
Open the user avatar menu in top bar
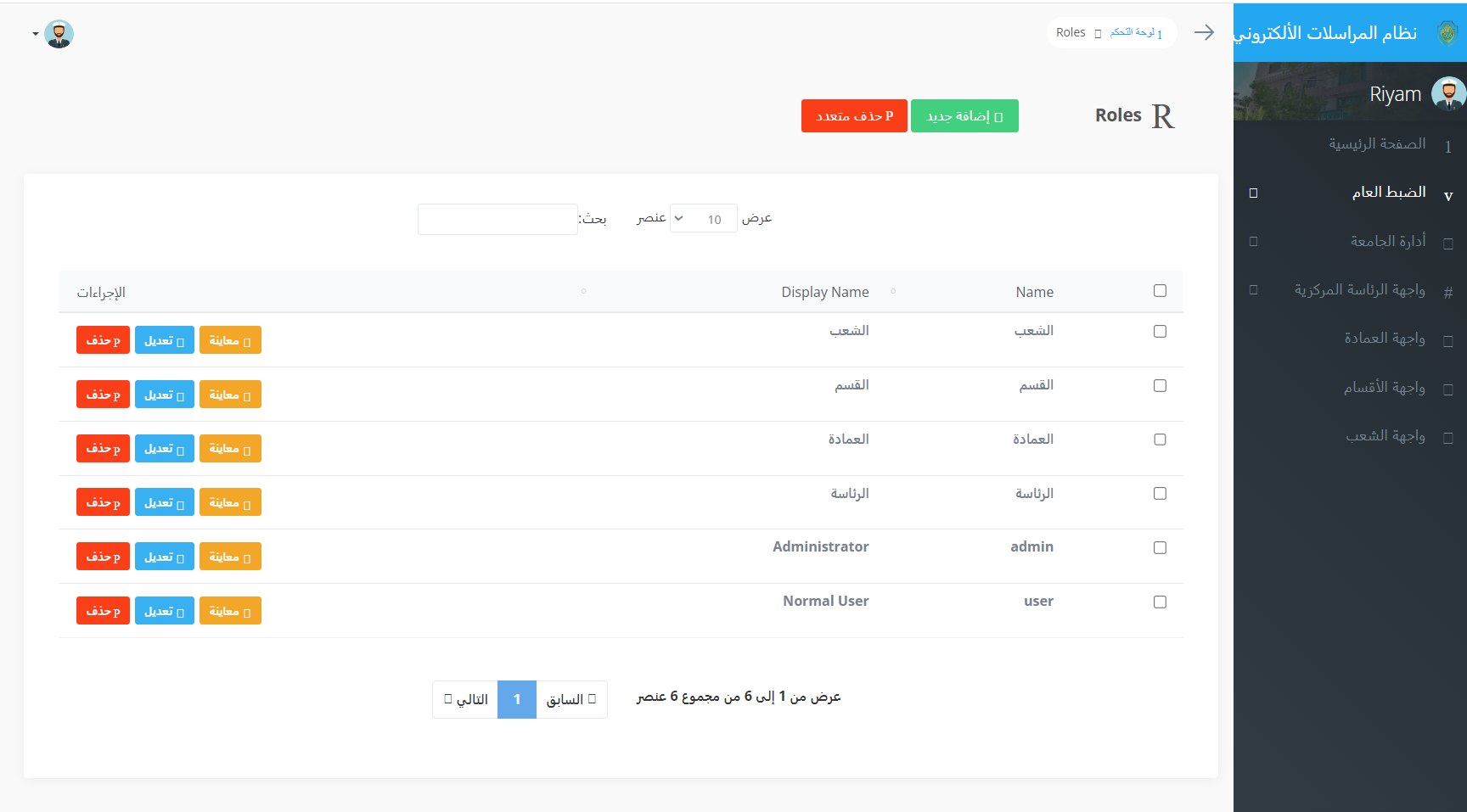54,34
